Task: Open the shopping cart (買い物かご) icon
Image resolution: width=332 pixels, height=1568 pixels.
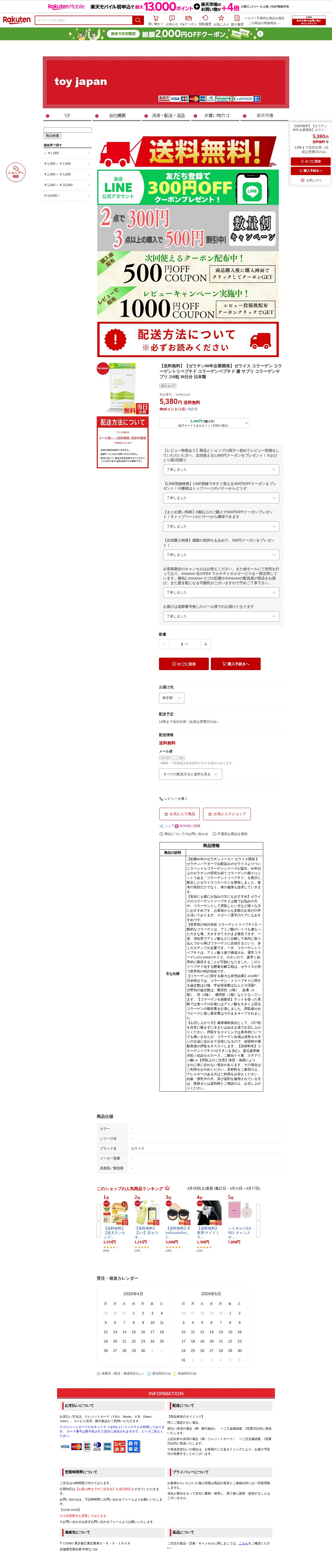Action: tap(156, 20)
